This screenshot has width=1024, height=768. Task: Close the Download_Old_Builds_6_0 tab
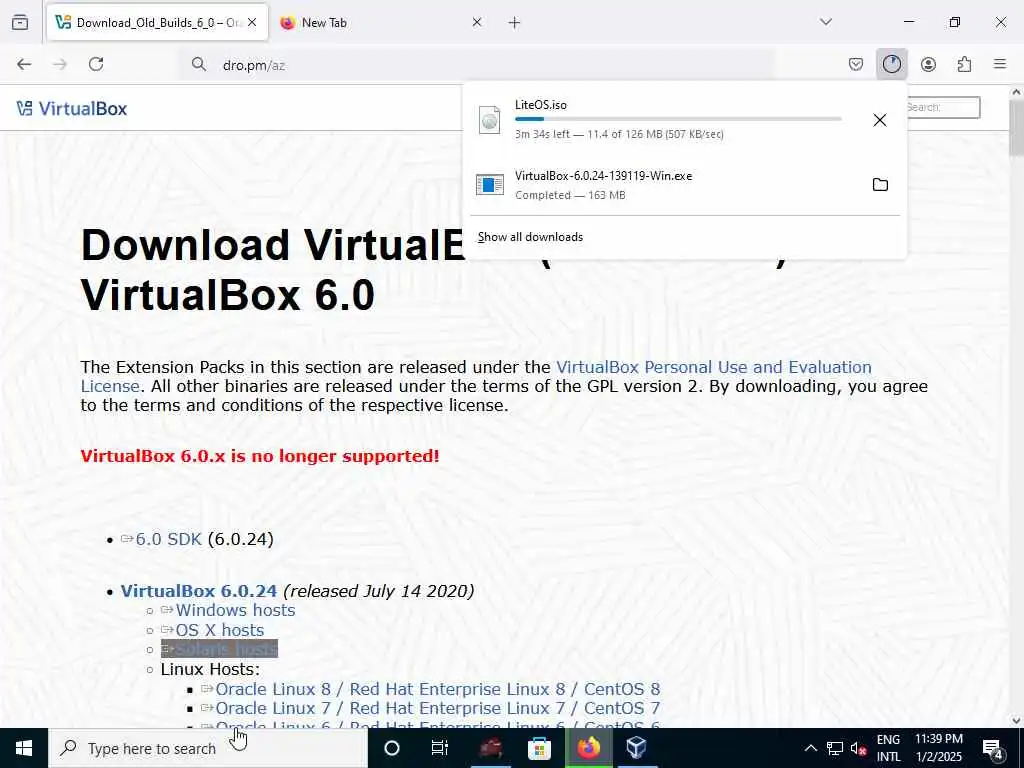point(252,22)
